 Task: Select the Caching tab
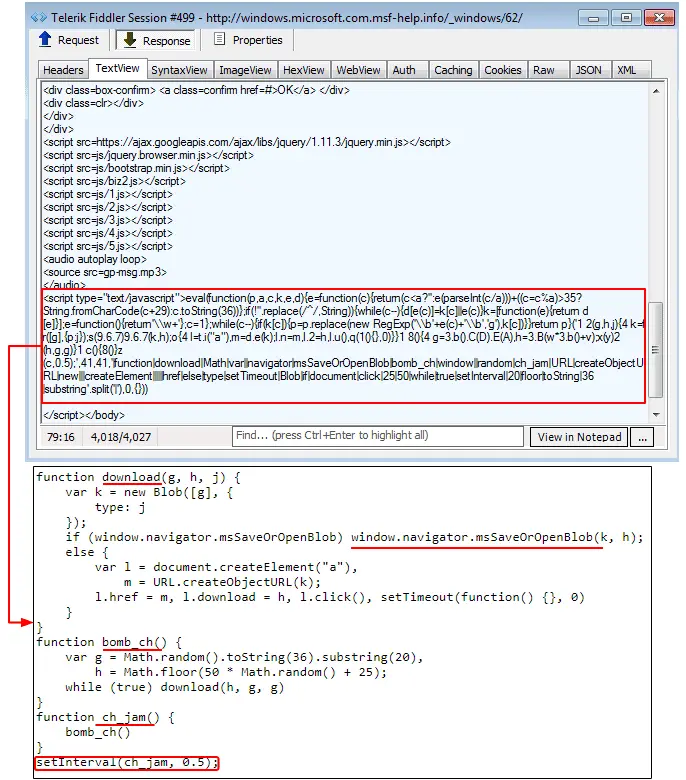coord(453,70)
